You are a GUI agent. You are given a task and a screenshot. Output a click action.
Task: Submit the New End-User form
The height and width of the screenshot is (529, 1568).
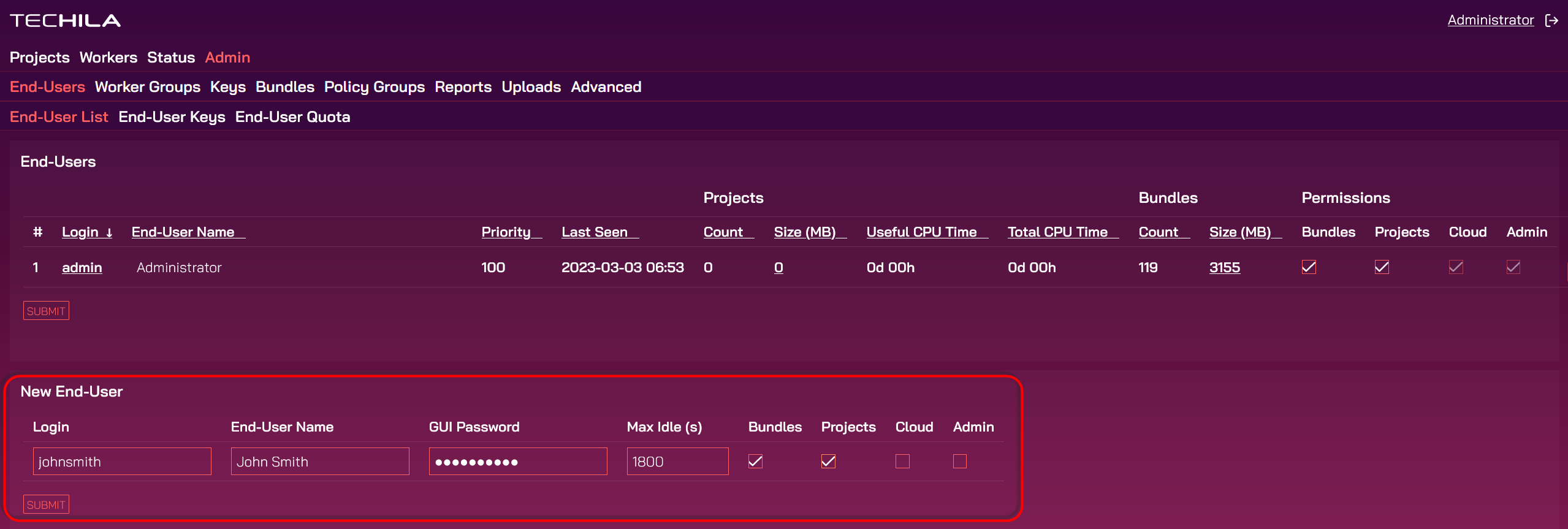pos(46,504)
